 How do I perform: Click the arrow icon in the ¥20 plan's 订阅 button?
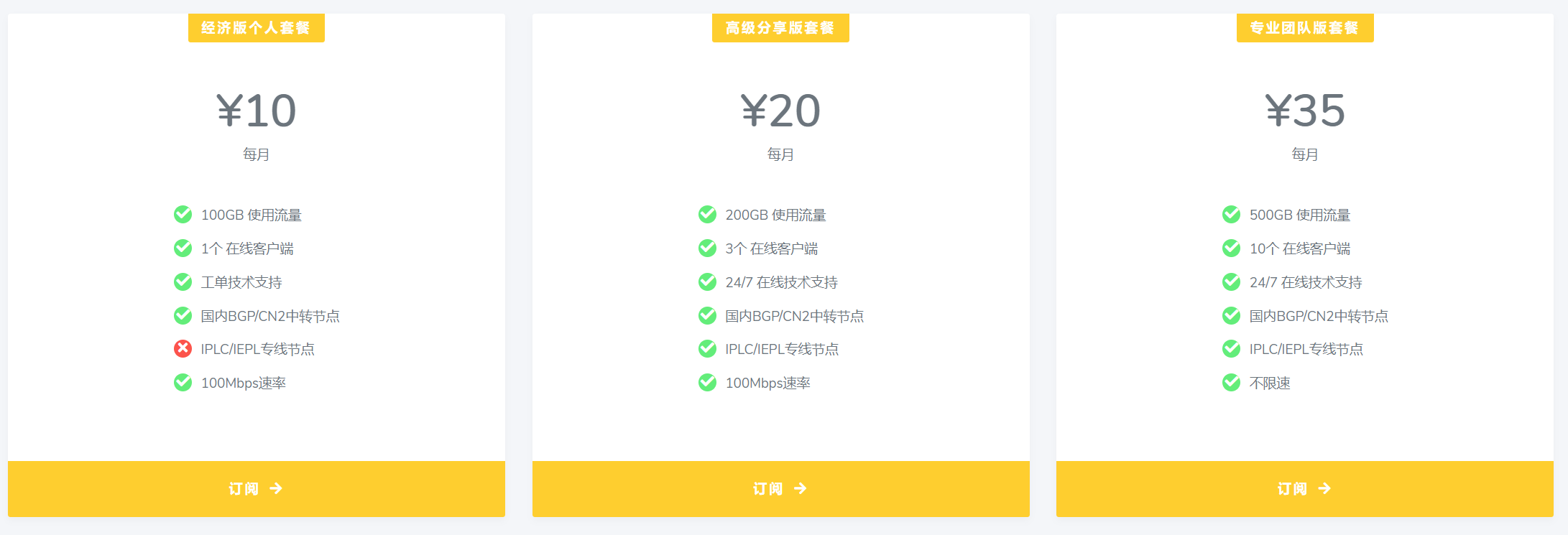coord(801,488)
